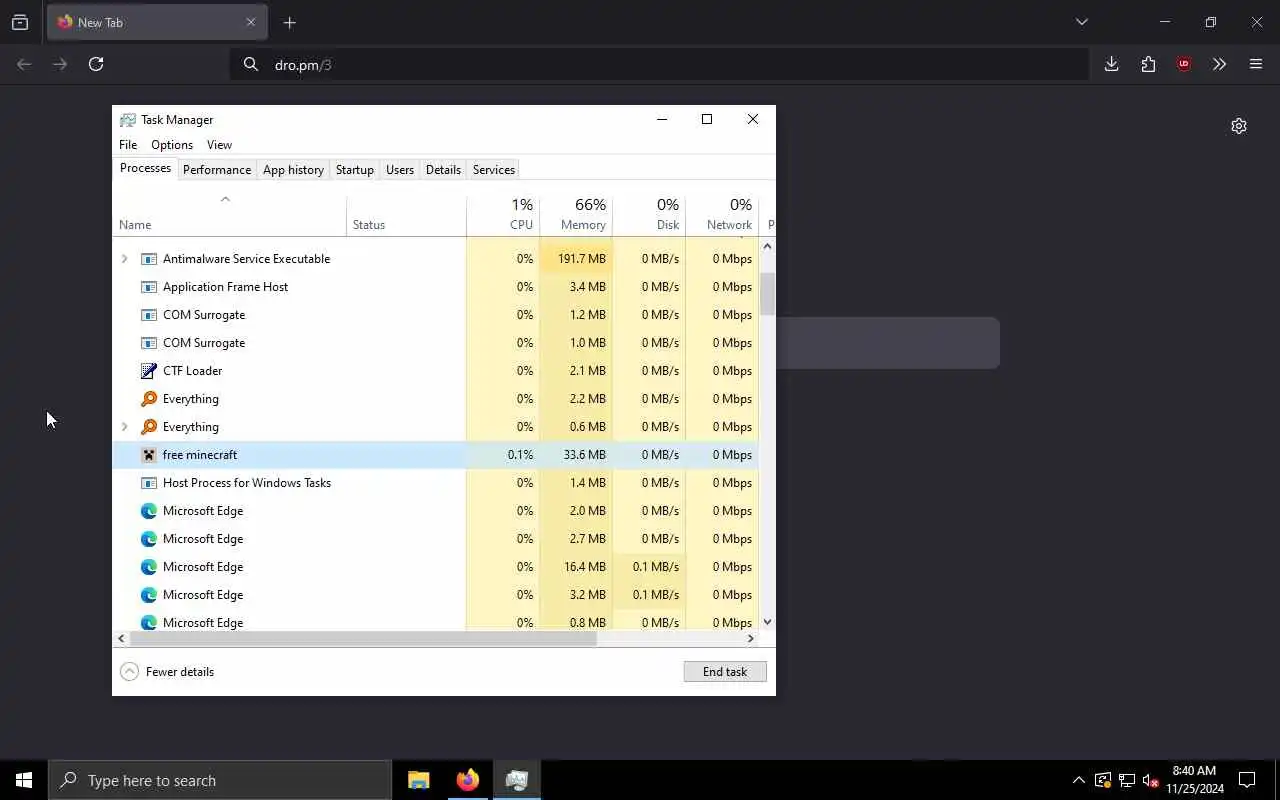Switch to the Users tab
This screenshot has width=1280, height=800.
[x=400, y=170]
